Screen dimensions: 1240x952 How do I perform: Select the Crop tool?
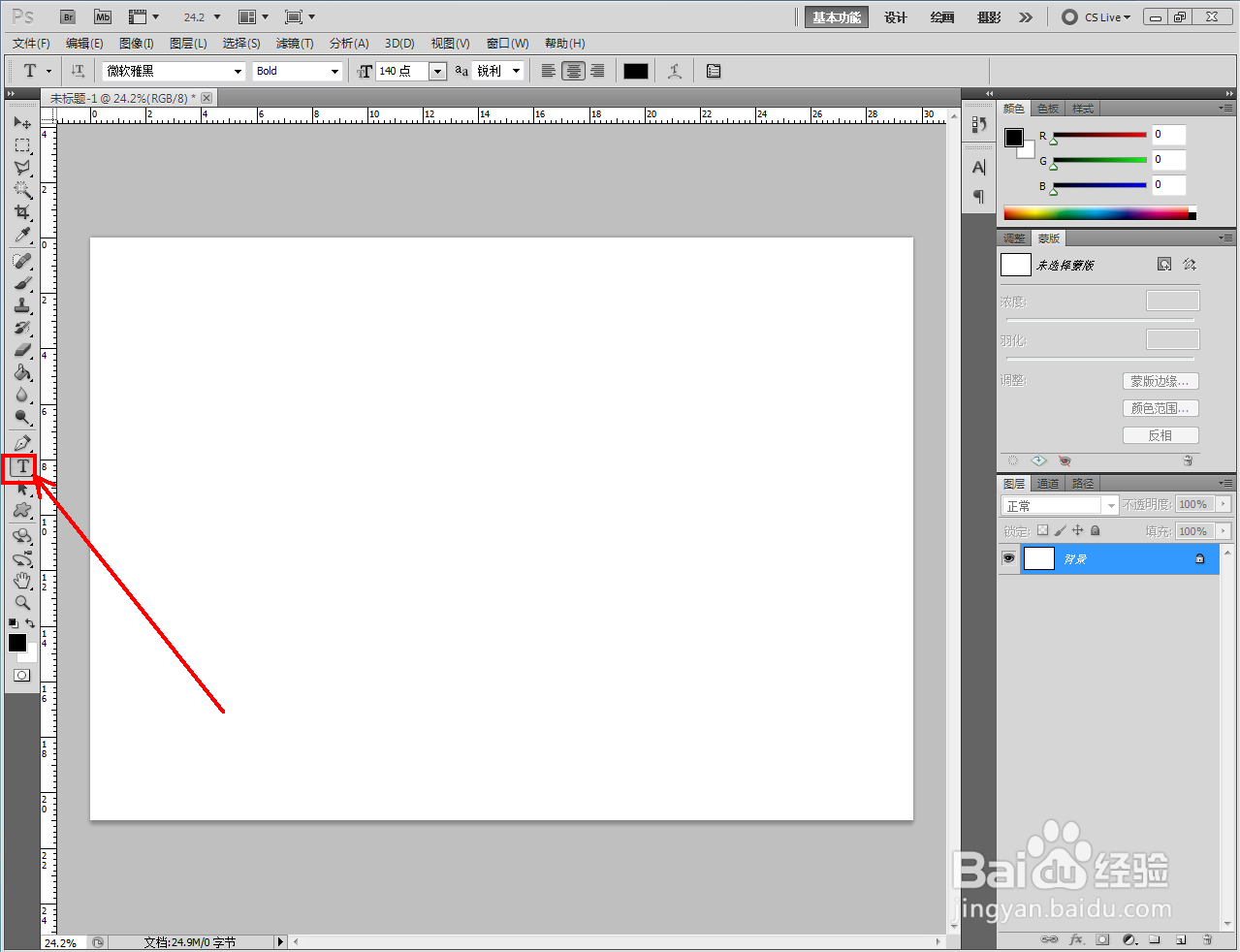point(22,212)
